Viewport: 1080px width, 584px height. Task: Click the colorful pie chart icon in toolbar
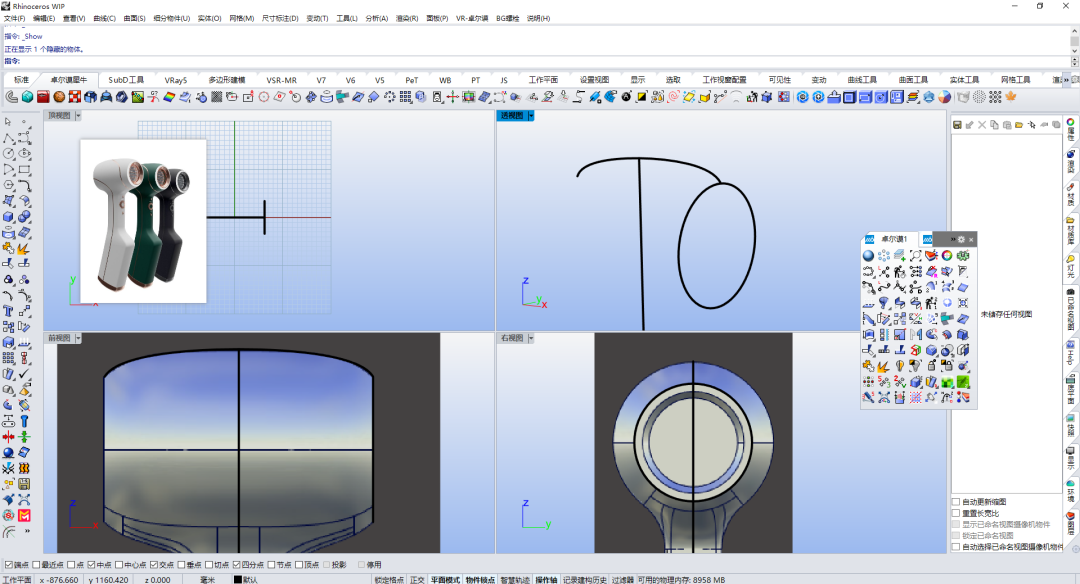coord(944,97)
